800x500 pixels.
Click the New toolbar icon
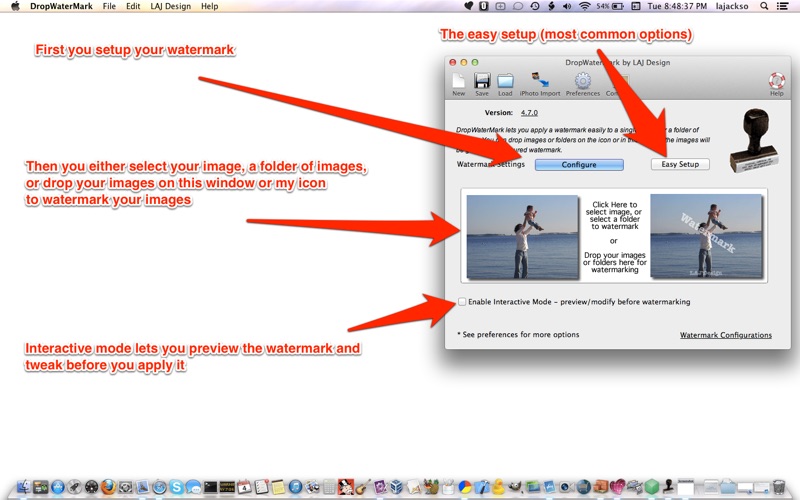tap(458, 82)
